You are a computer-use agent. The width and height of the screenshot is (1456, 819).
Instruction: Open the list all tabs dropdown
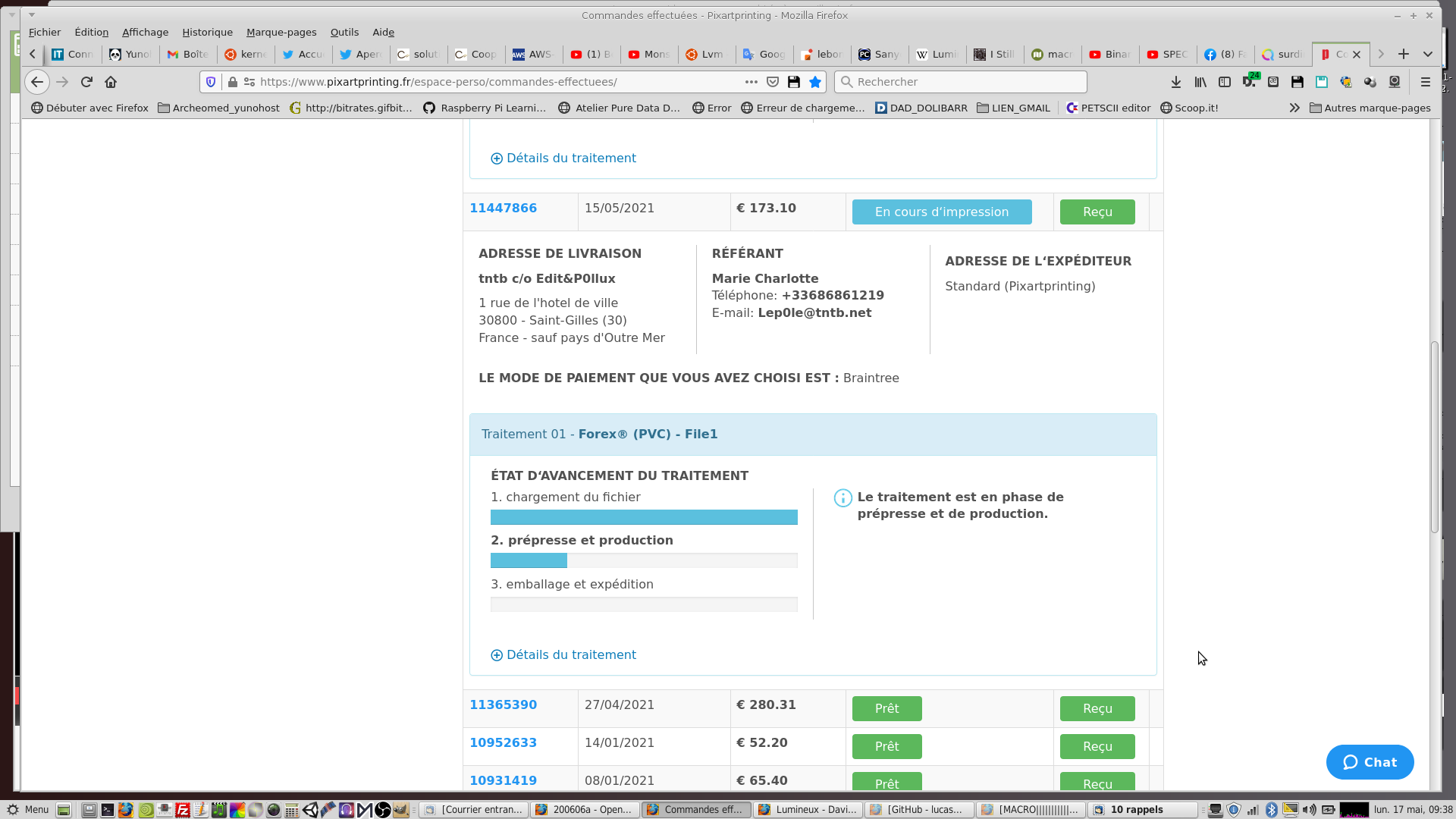click(1428, 54)
